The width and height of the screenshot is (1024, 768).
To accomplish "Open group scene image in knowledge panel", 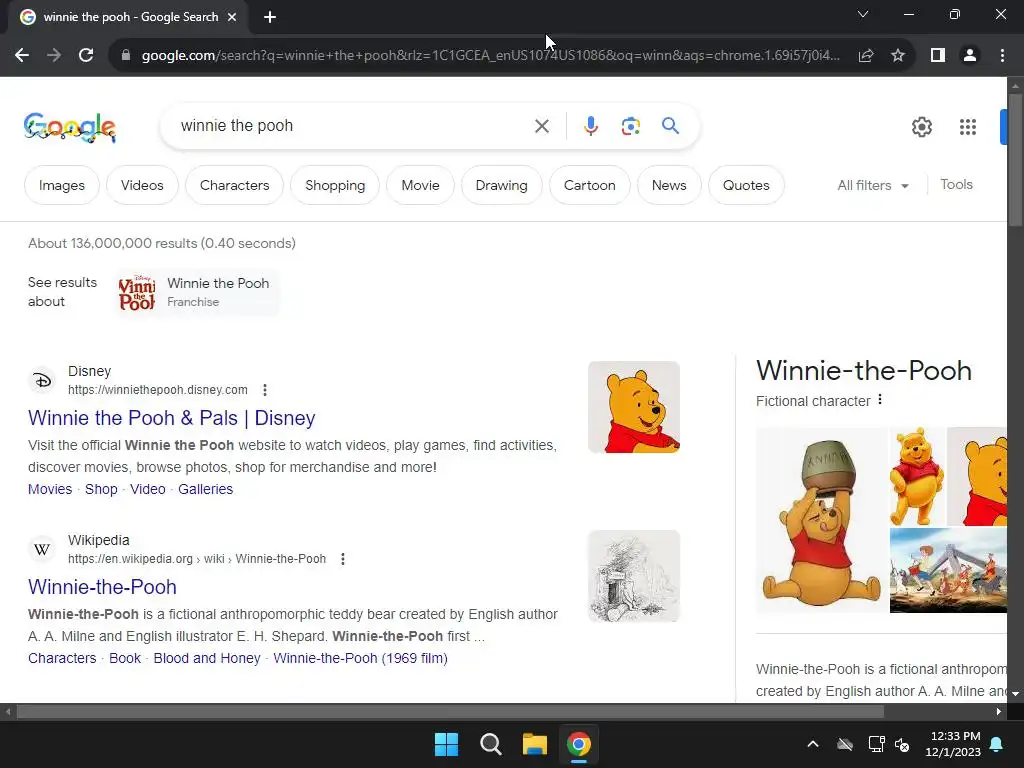I will (x=948, y=571).
